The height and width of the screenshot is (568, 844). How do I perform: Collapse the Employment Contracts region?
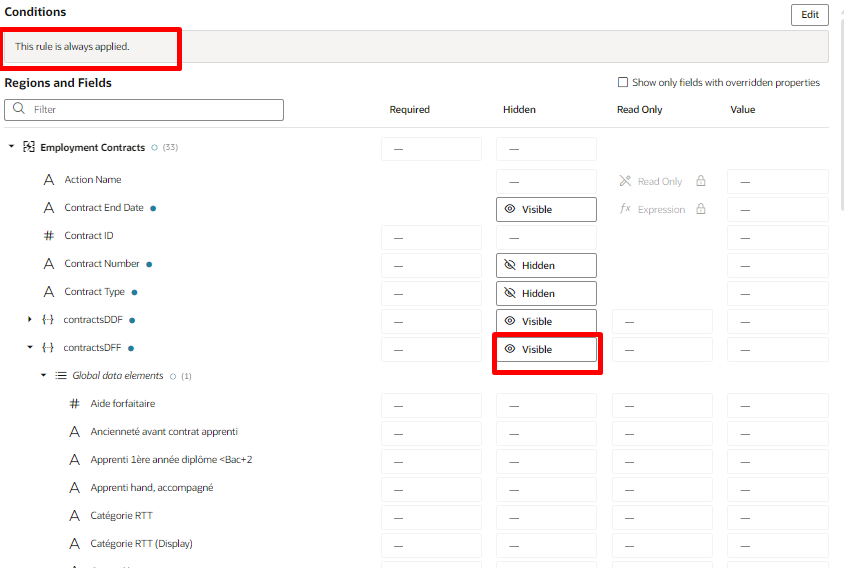11,146
